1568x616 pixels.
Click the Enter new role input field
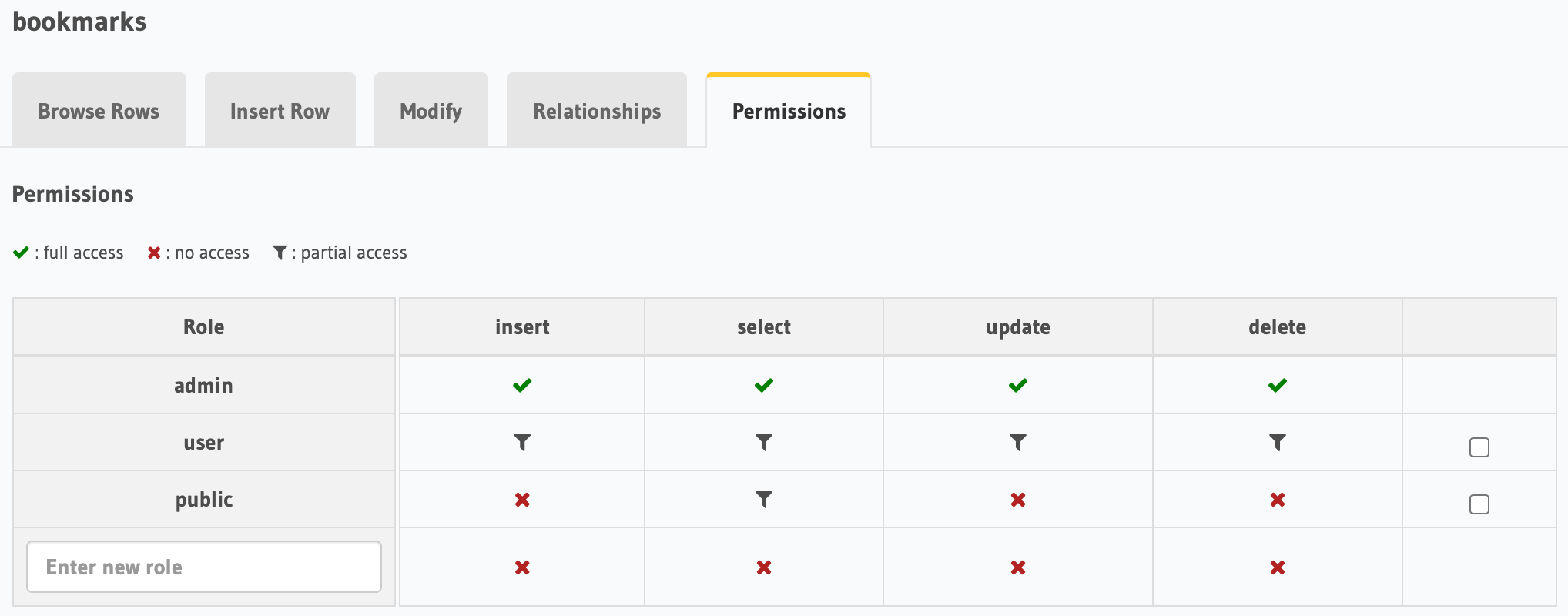tap(204, 567)
